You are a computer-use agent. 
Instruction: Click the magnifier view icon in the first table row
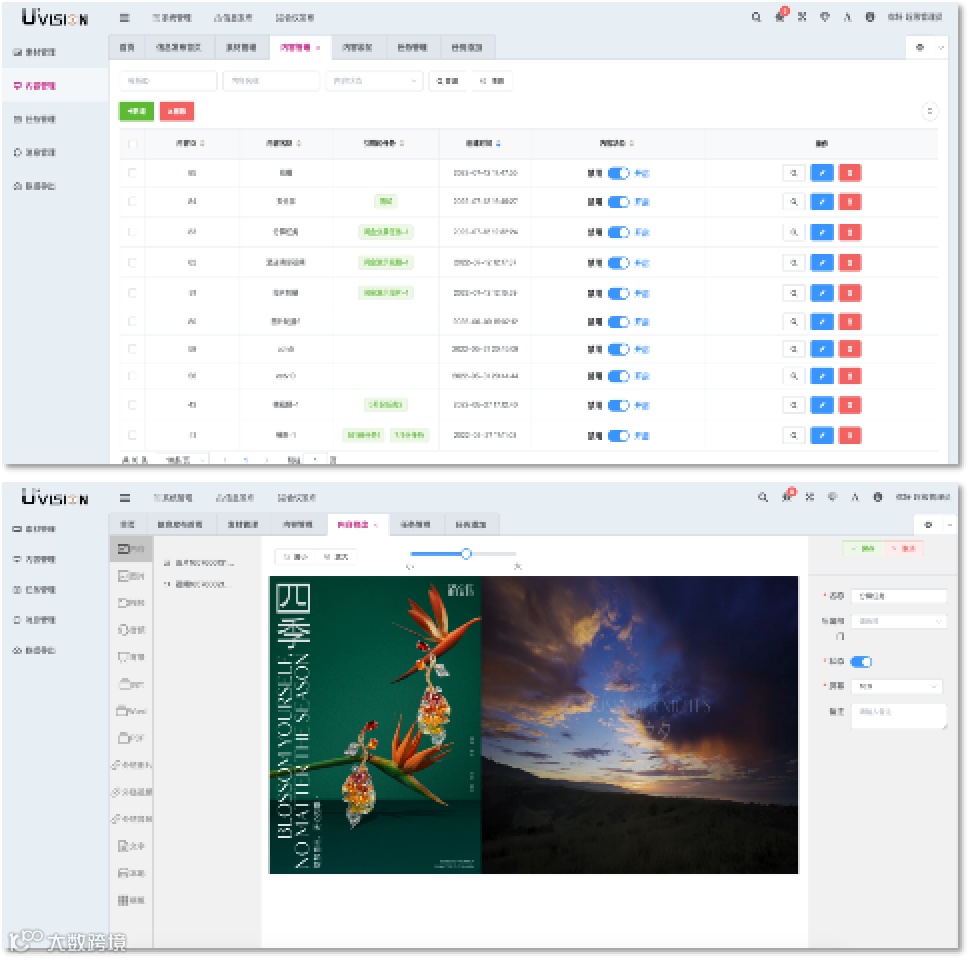click(x=793, y=173)
